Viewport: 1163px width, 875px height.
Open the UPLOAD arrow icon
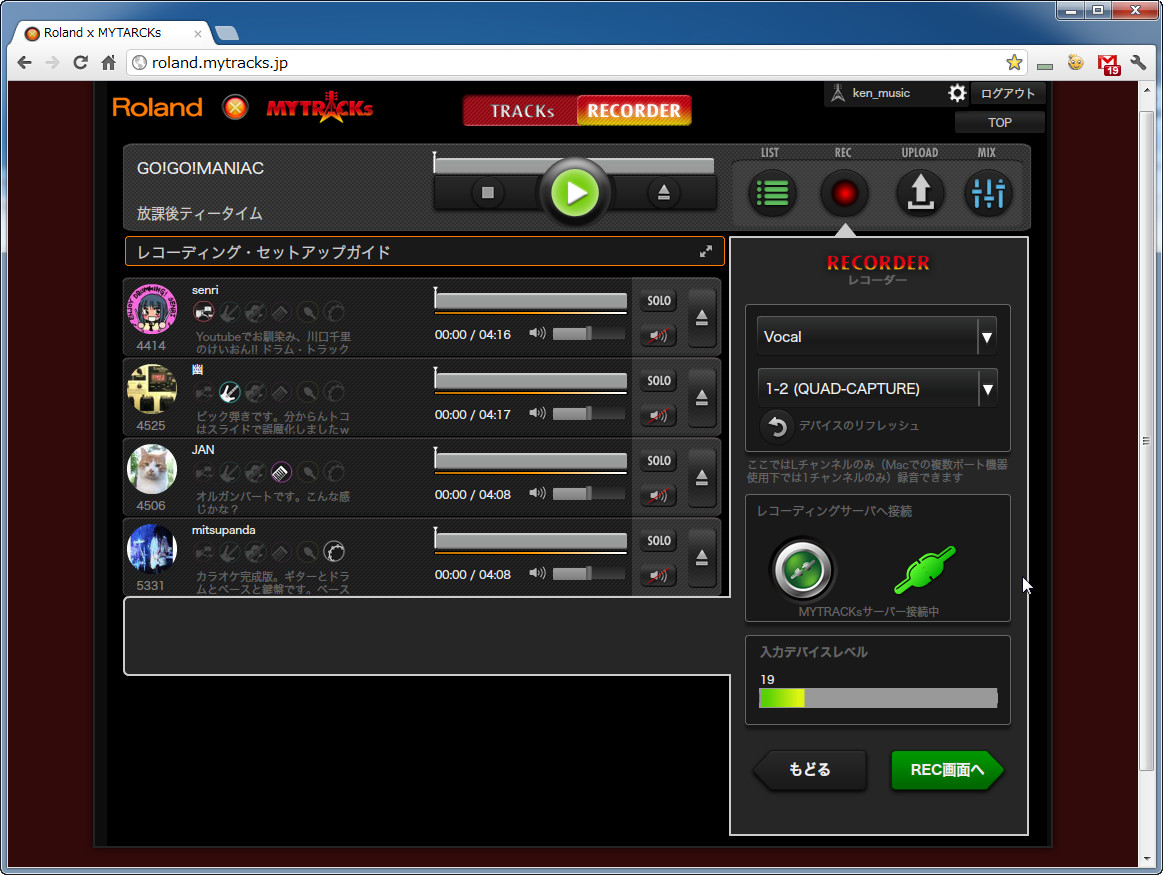[x=920, y=194]
